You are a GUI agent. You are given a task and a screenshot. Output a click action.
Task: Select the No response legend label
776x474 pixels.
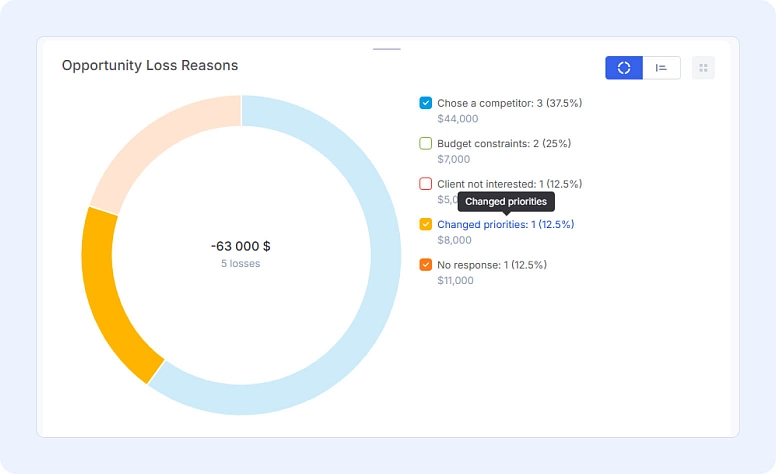point(491,265)
